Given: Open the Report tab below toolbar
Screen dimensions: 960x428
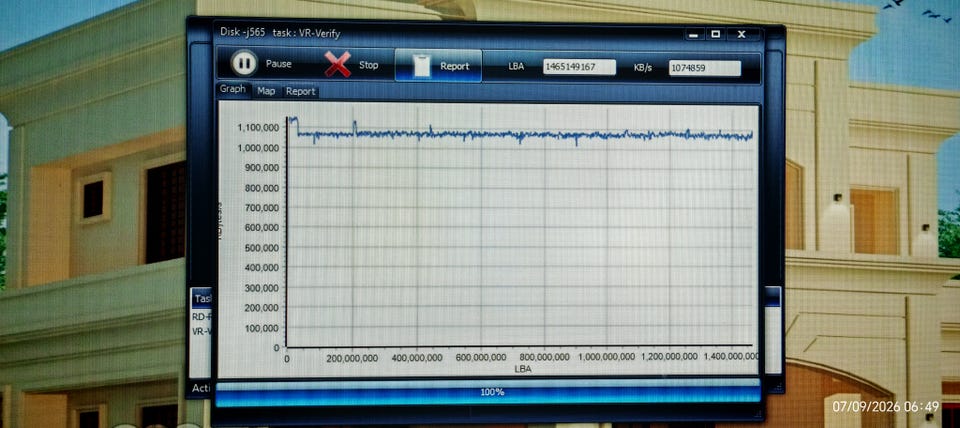Looking at the screenshot, I should 301,91.
